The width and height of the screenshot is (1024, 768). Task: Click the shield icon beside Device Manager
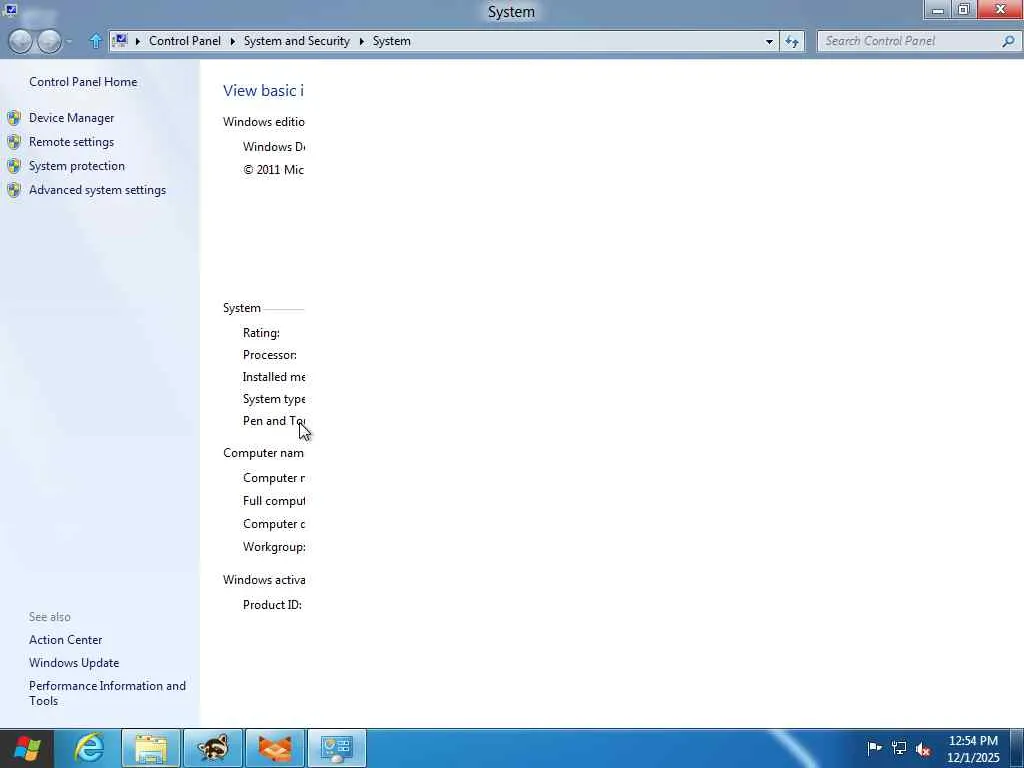click(x=14, y=118)
